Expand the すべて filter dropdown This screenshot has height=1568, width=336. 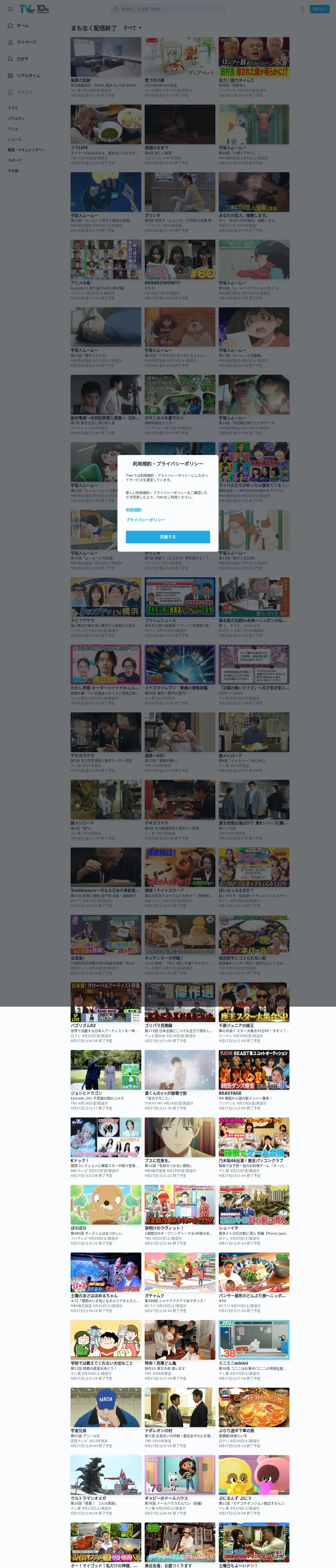(x=132, y=28)
